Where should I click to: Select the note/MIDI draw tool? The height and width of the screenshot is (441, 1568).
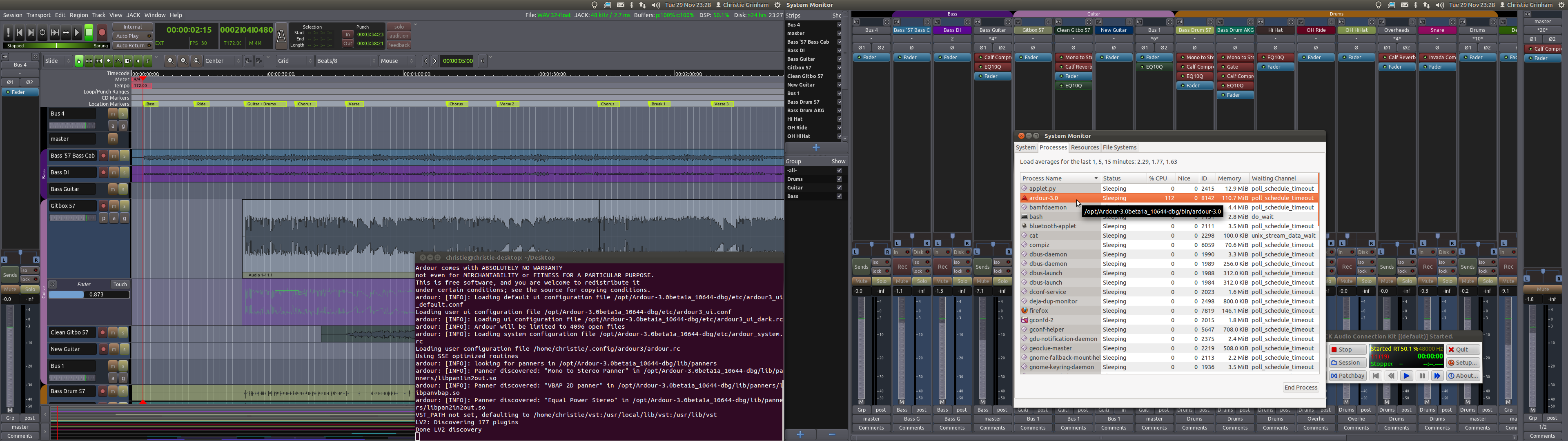[148, 61]
